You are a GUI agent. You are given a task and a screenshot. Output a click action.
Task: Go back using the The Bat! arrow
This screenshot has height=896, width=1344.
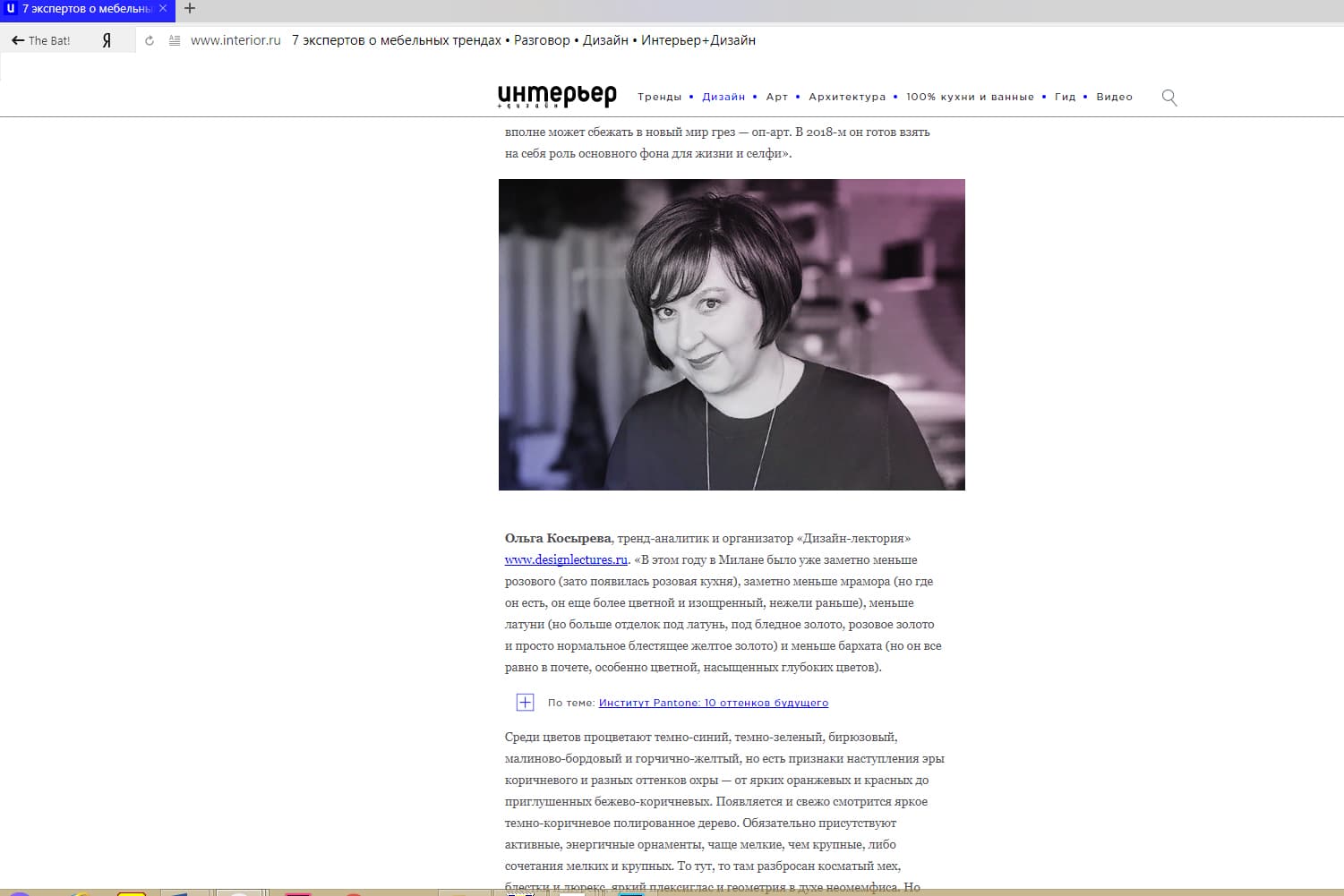point(40,40)
